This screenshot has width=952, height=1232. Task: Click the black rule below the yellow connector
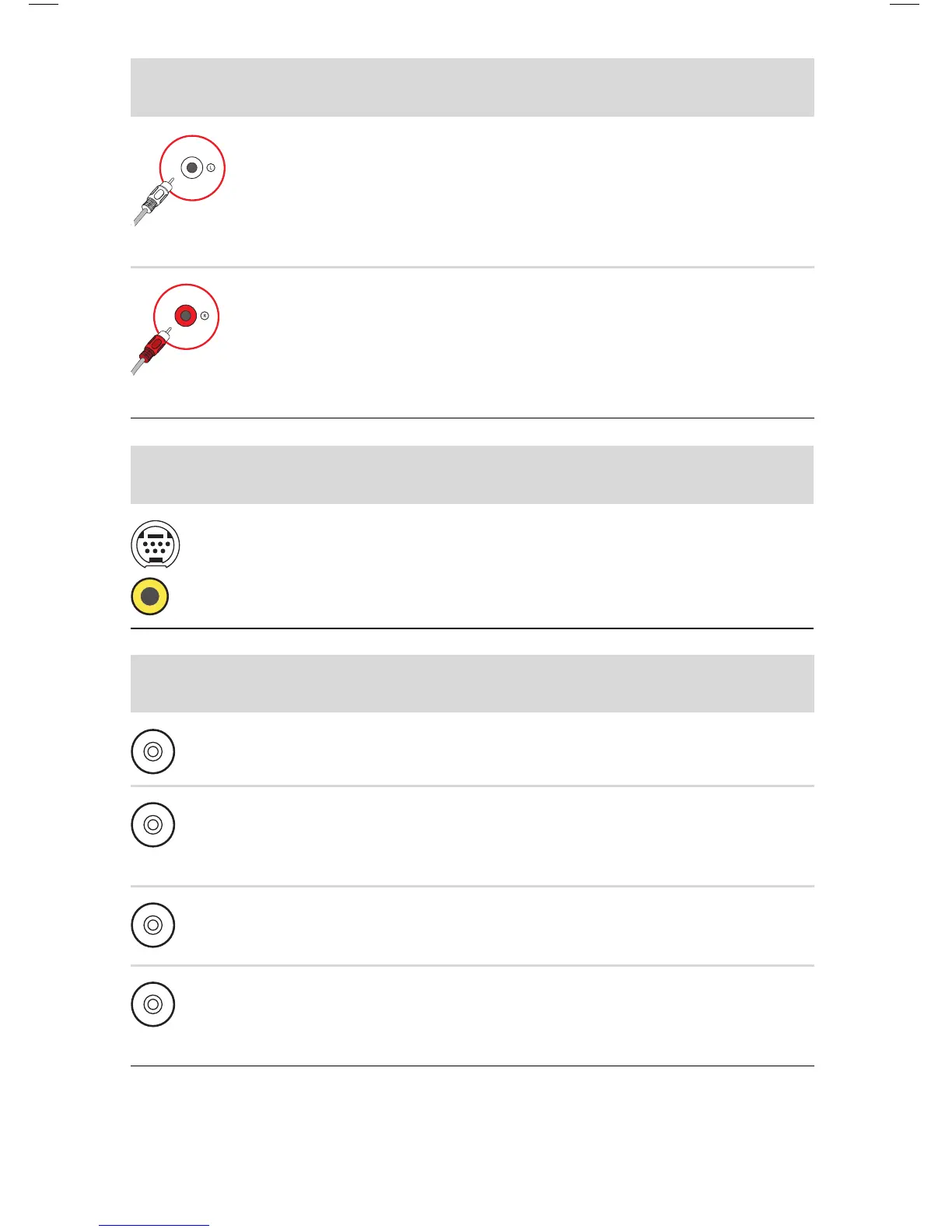click(x=472, y=628)
